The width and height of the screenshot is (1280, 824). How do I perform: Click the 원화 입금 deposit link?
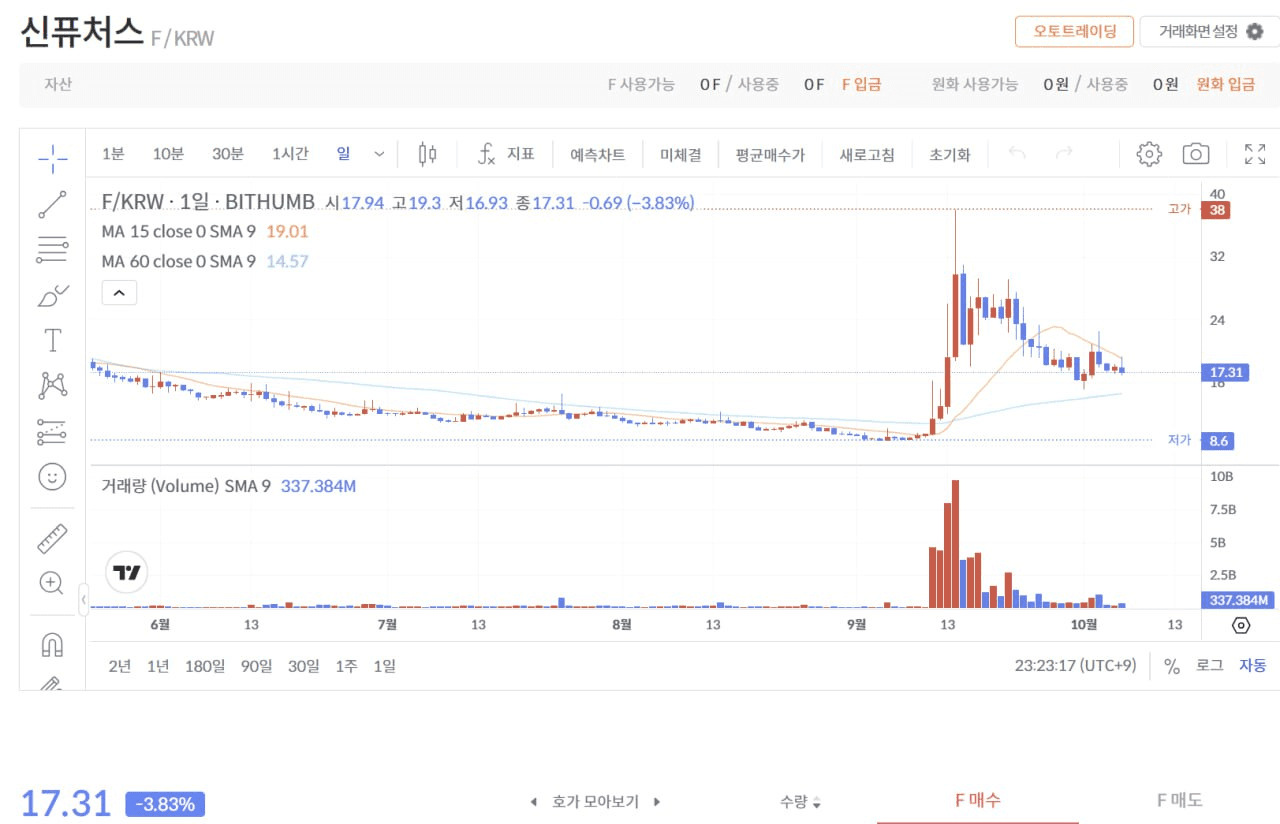click(x=1225, y=85)
